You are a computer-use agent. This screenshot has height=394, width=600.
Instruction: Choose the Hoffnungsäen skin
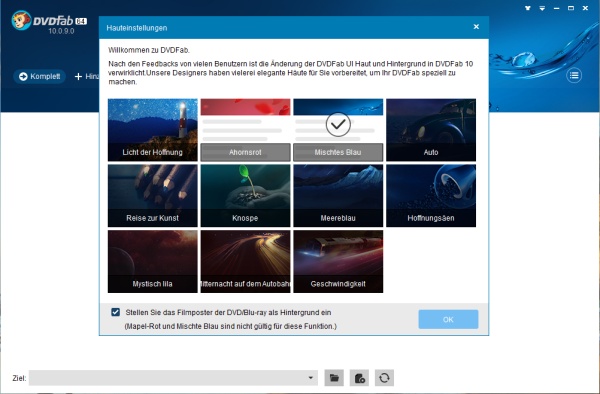pyautogui.click(x=431, y=196)
